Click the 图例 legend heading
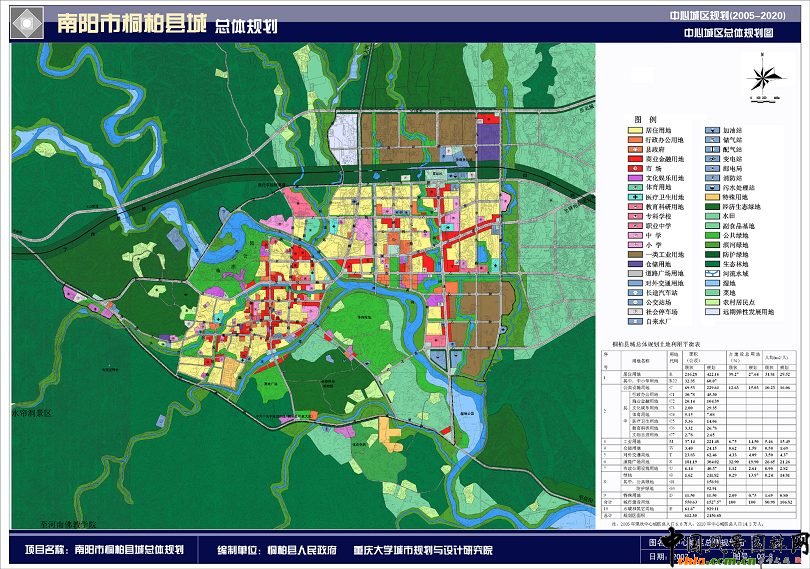Screen dimensions: 810x569 pyautogui.click(x=645, y=117)
